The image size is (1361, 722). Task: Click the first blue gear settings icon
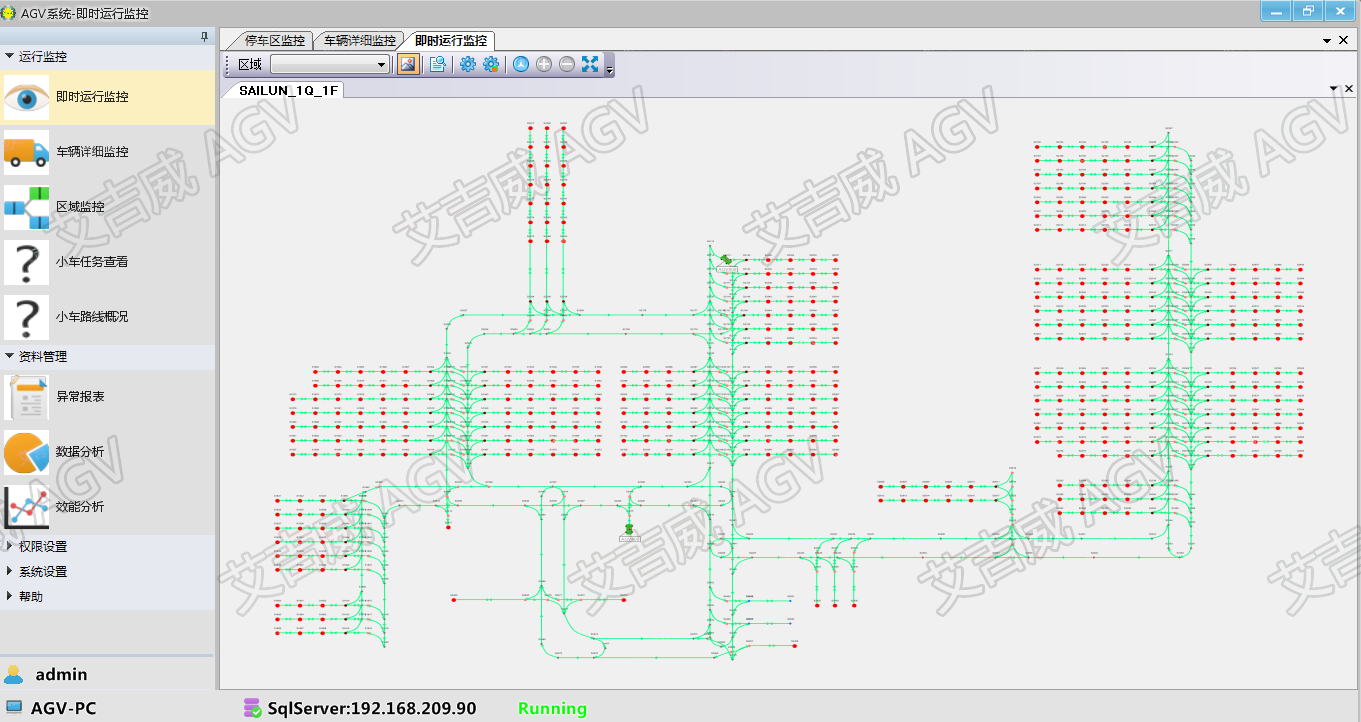[x=467, y=64]
